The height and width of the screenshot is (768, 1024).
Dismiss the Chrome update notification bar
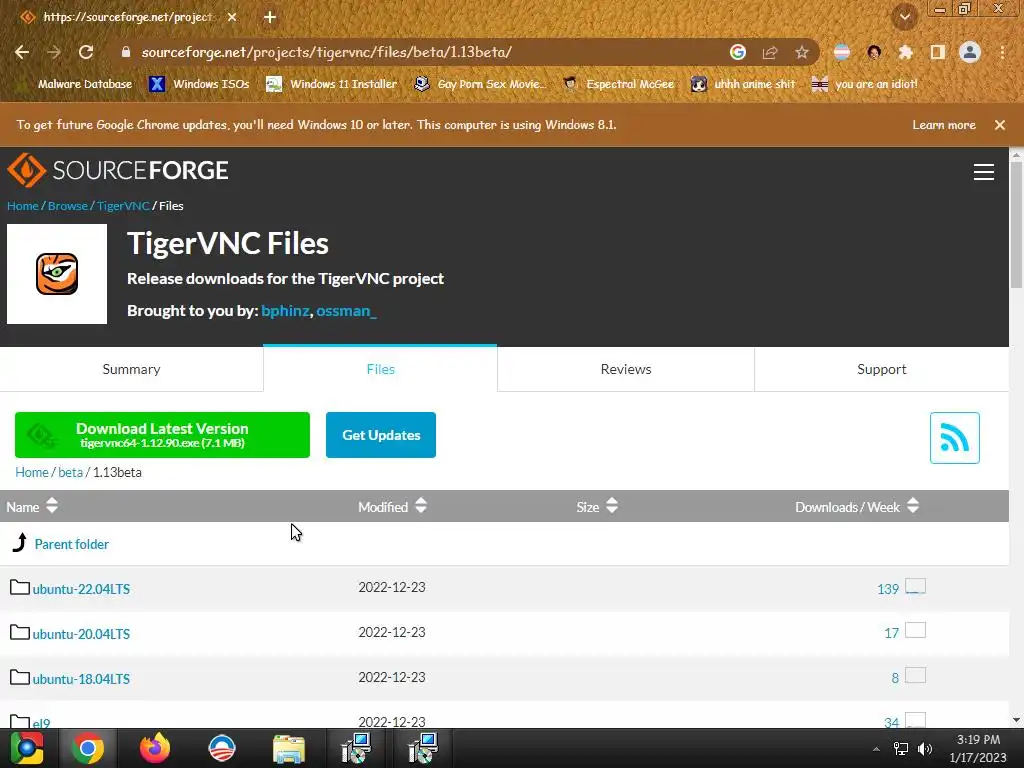(x=1000, y=125)
